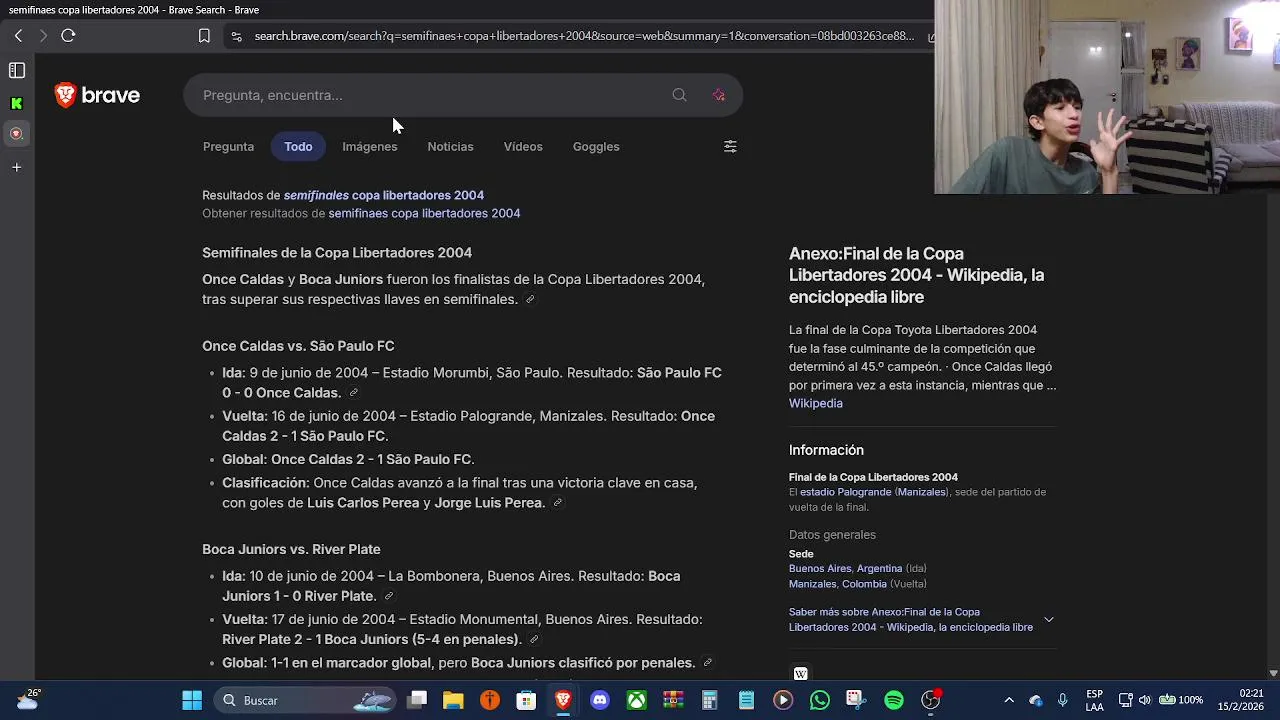Open the 'Colombia' link in Sede
This screenshot has height=720, width=1280.
(864, 584)
